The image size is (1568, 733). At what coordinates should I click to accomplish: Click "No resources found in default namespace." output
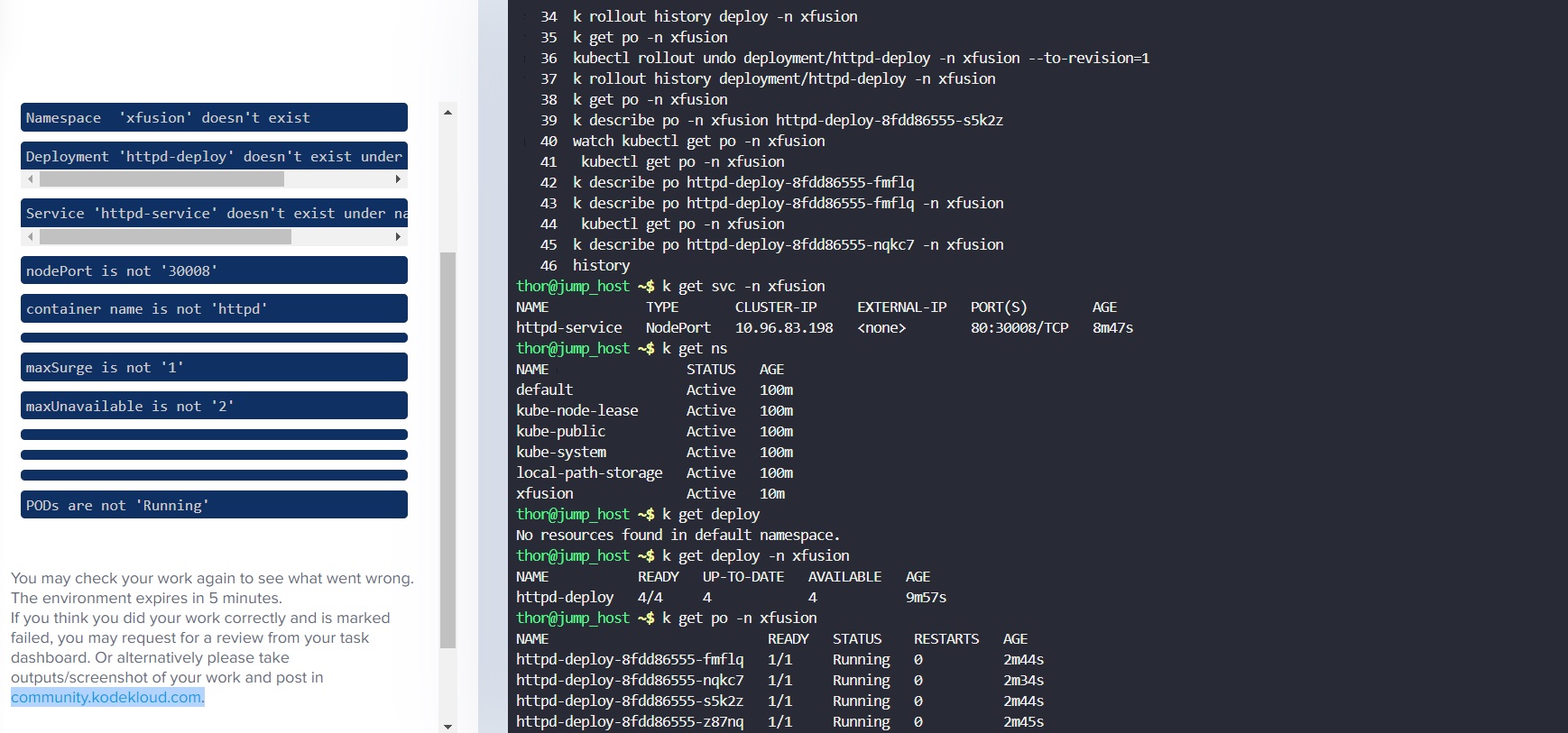[x=678, y=535]
